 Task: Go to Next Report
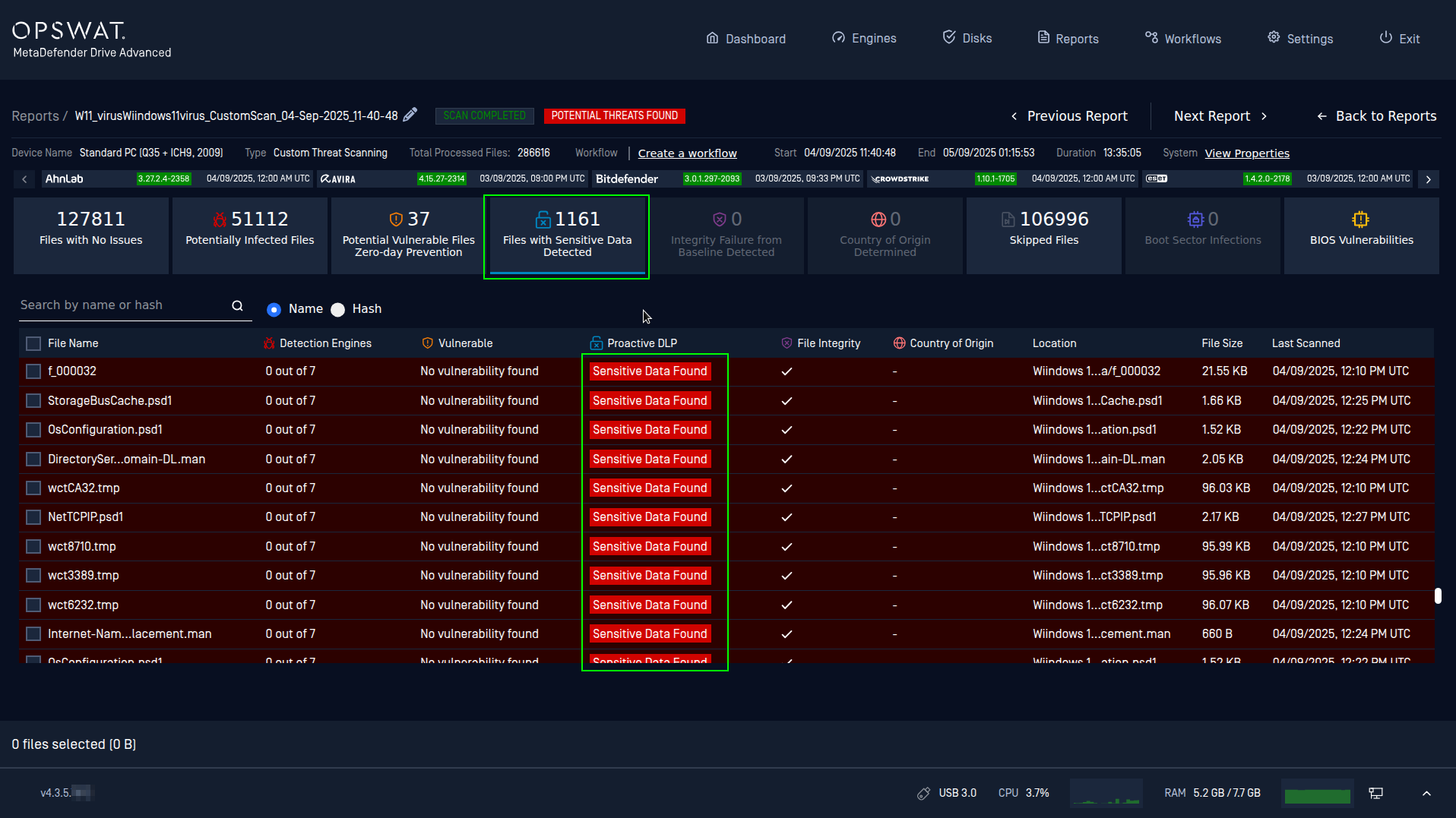pos(1220,116)
